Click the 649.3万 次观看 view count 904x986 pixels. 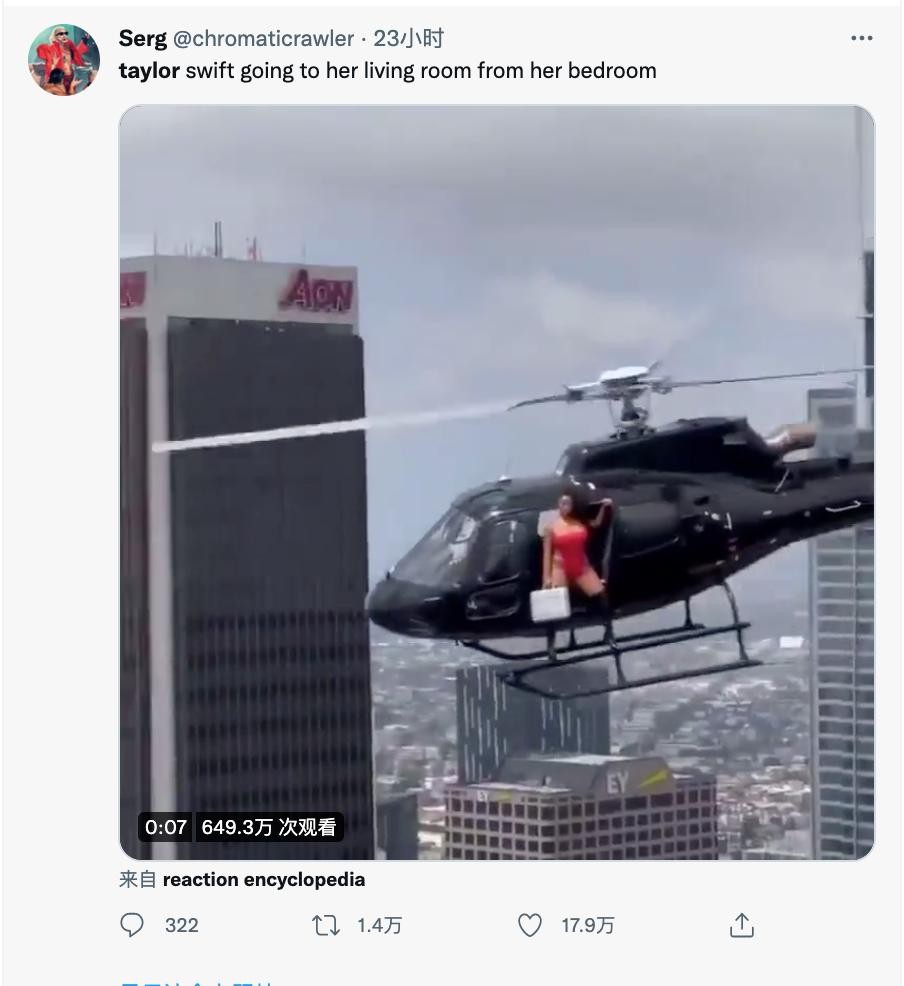click(x=268, y=827)
